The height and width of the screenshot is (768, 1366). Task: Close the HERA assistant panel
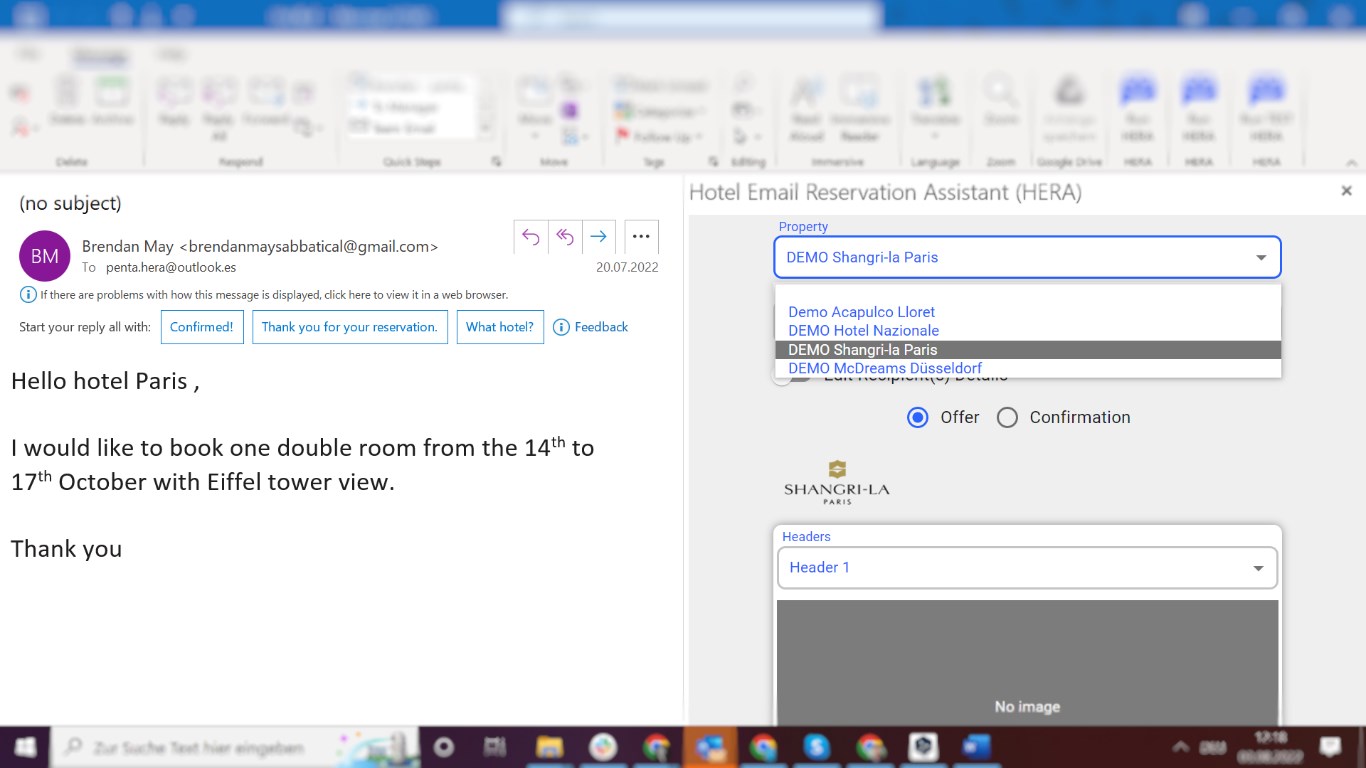tap(1346, 191)
